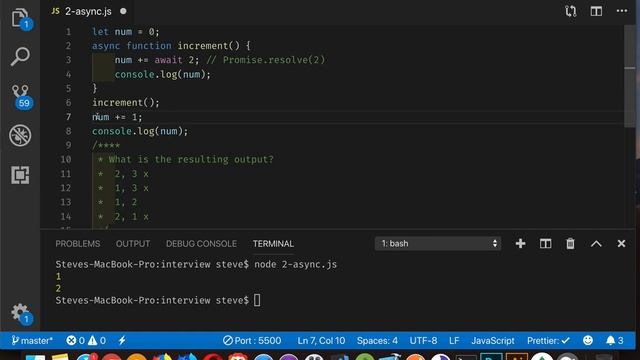640x360 pixels.
Task: Close the terminal panel
Action: coord(621,244)
